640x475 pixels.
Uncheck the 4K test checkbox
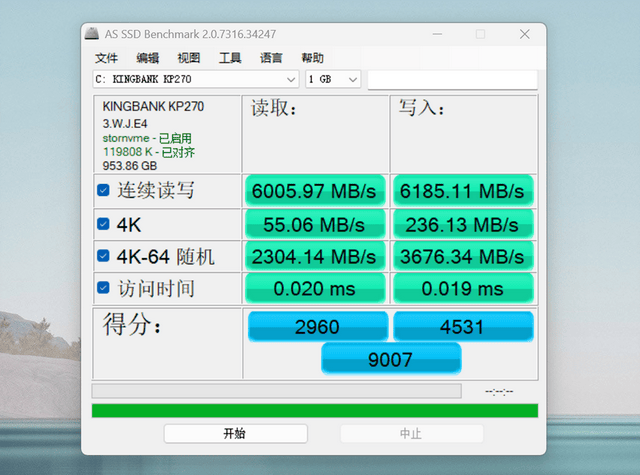pyautogui.click(x=103, y=224)
